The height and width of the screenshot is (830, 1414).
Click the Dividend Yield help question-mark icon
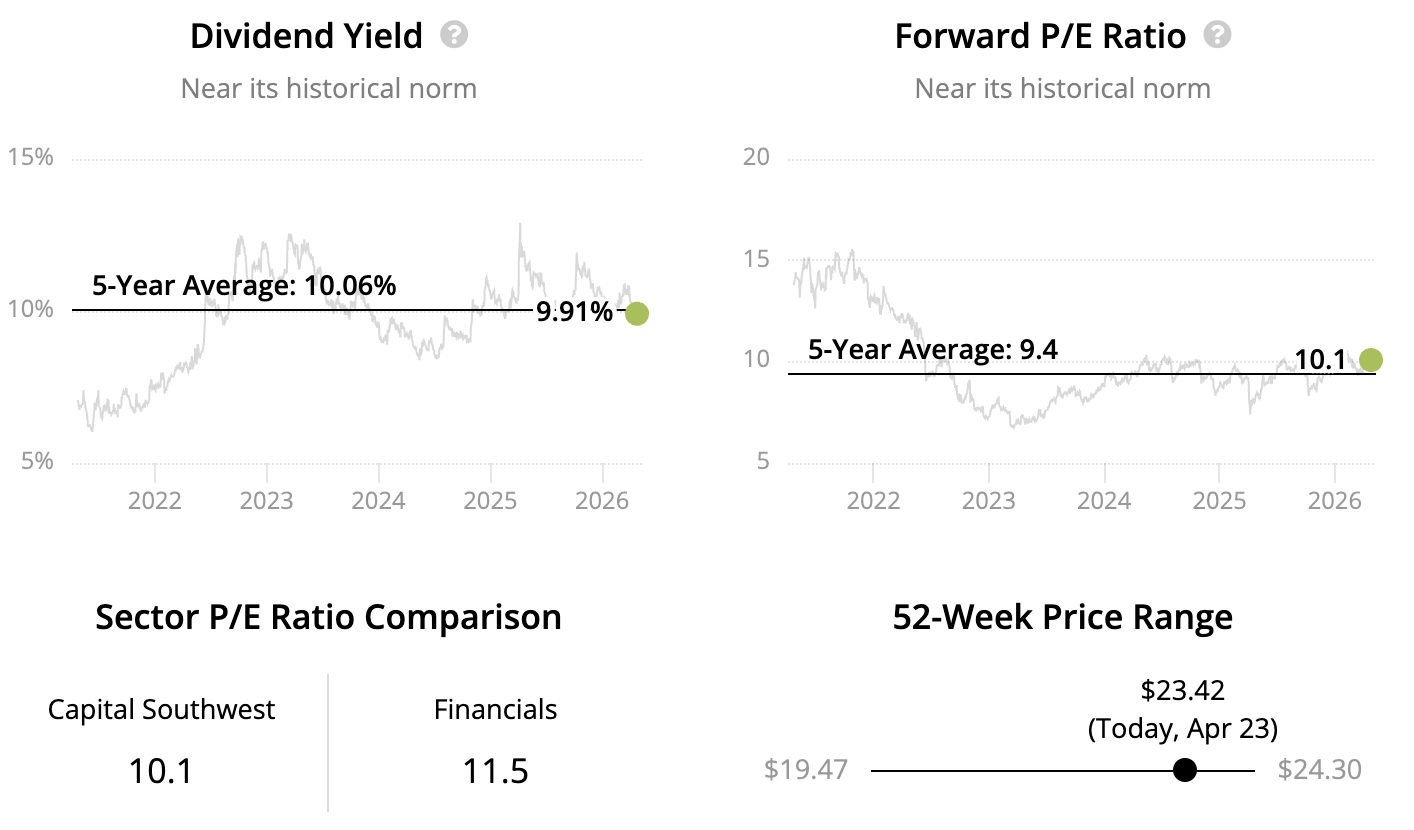click(454, 36)
